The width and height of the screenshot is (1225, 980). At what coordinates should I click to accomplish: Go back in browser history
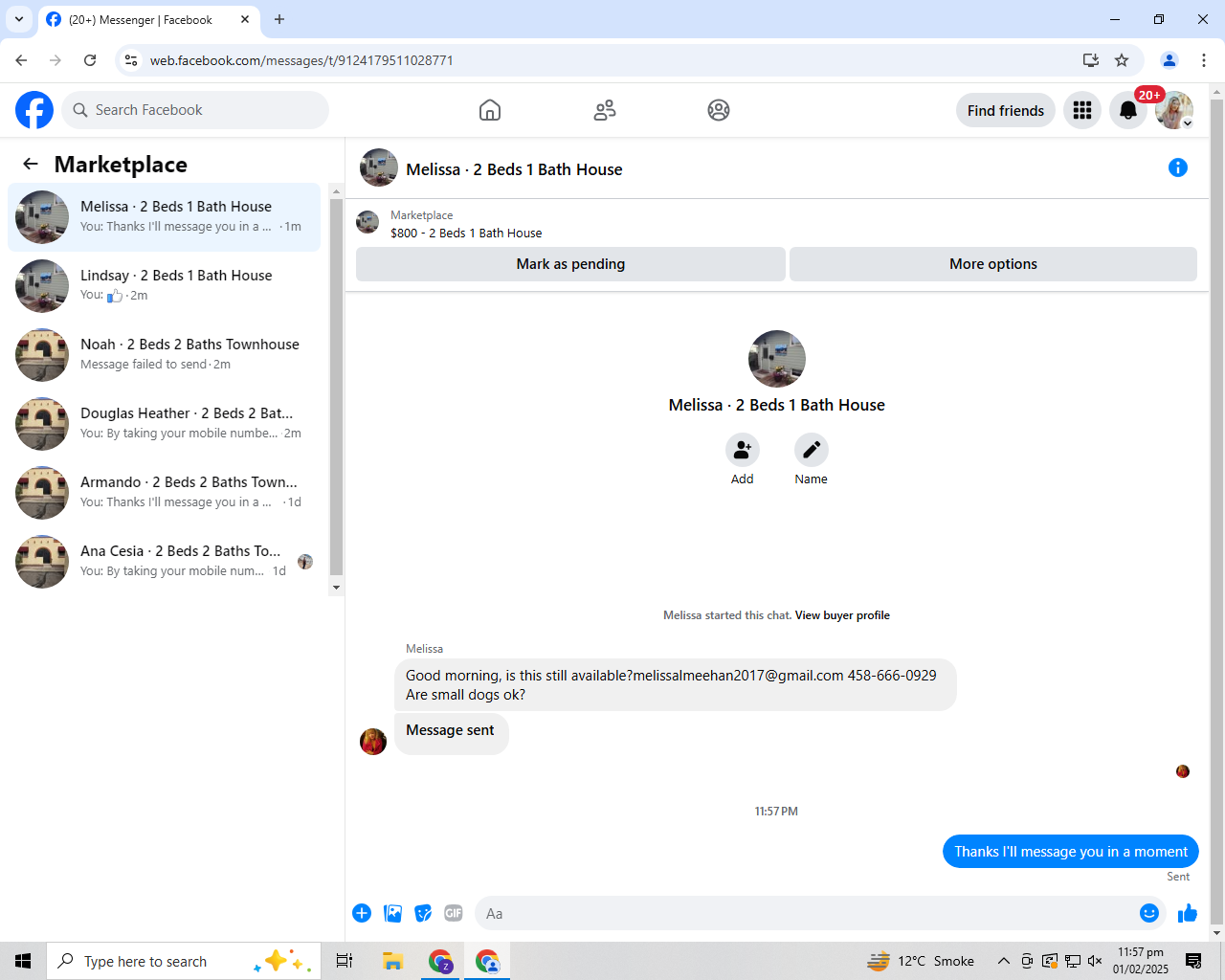pos(21,60)
